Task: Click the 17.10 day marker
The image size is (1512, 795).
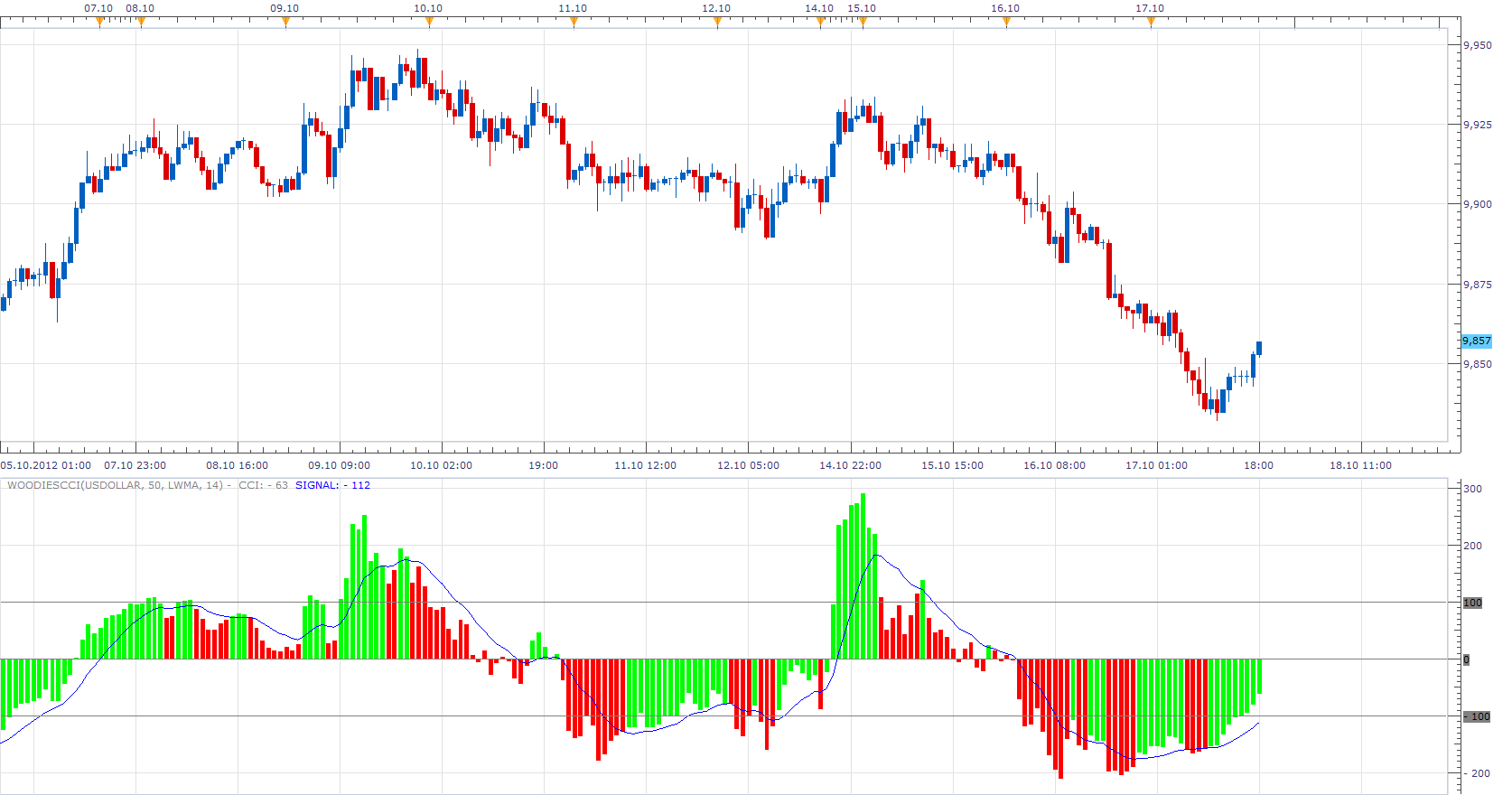Action: tap(1151, 23)
